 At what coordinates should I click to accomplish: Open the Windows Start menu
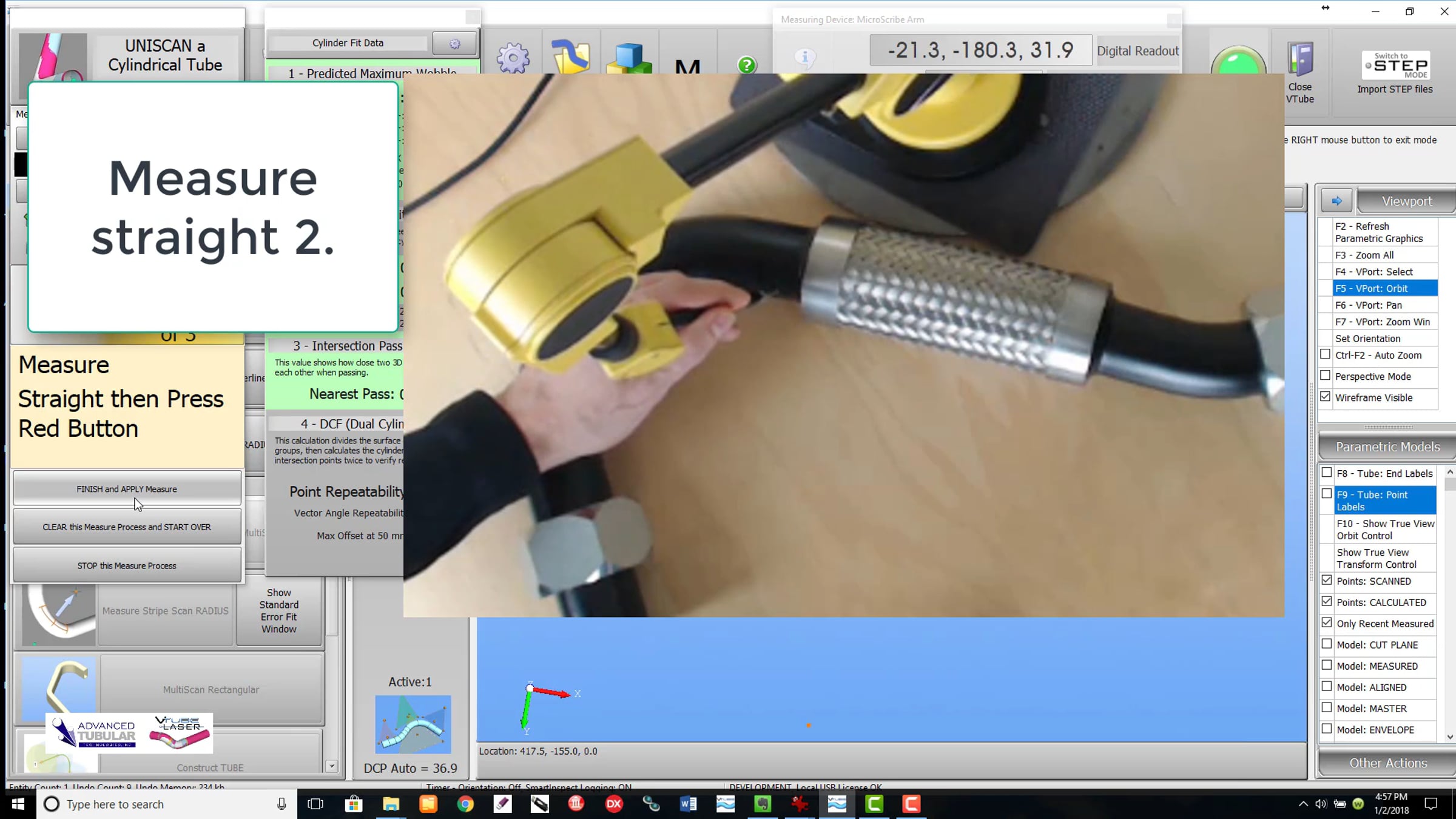[18, 804]
